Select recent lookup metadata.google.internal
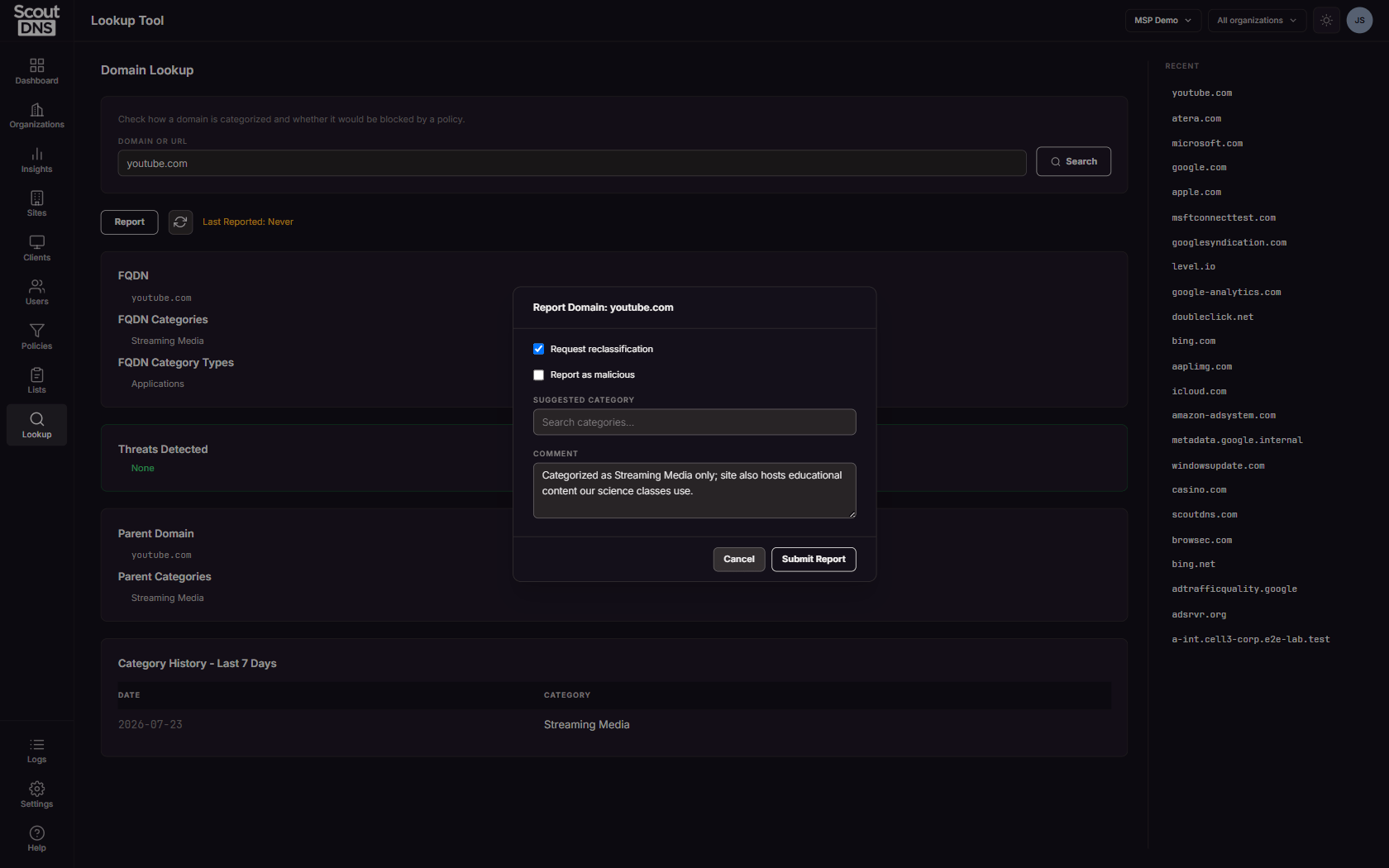Viewport: 1389px width, 868px height. (x=1237, y=441)
